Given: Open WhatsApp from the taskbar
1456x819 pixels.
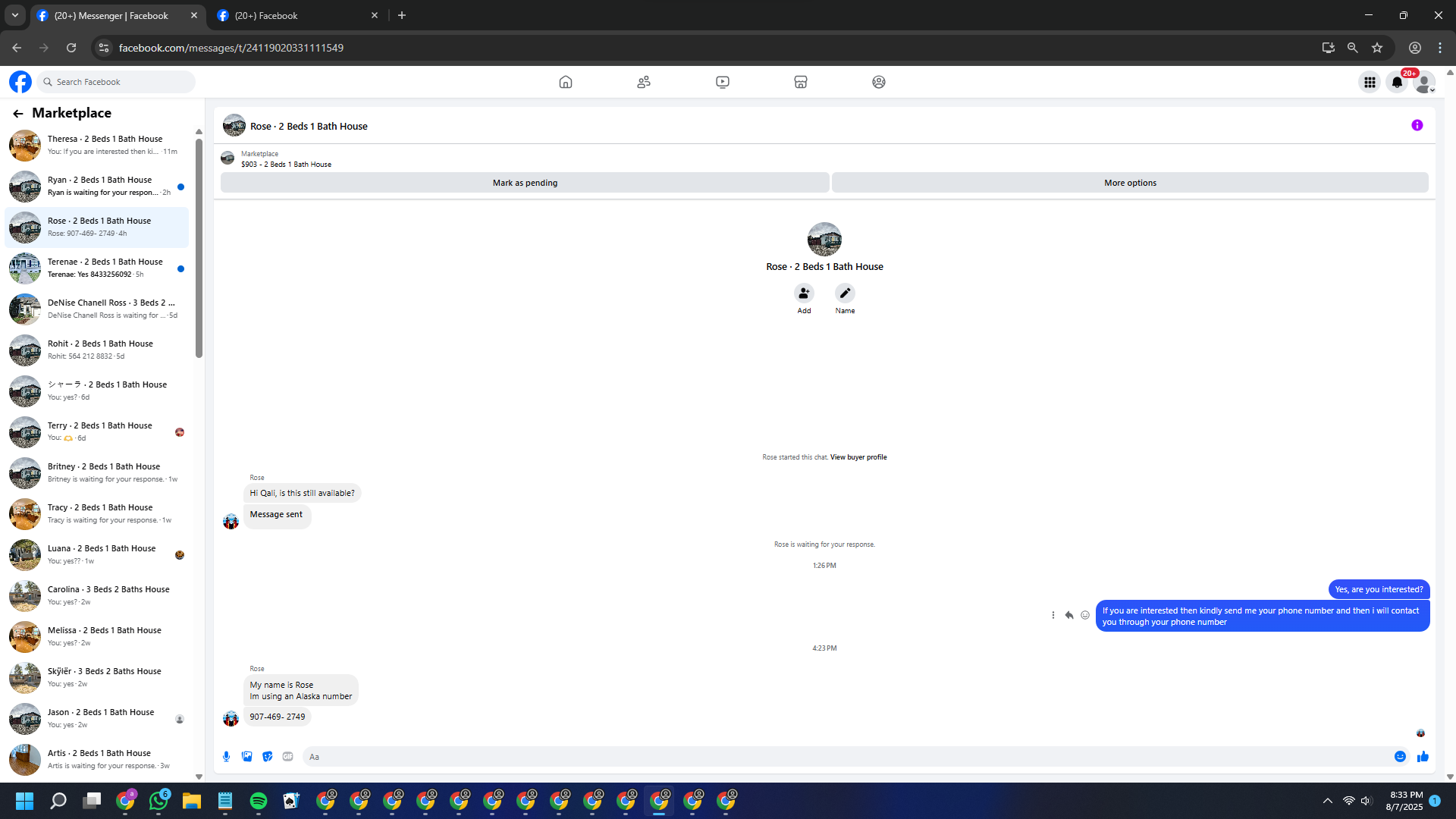Looking at the screenshot, I should tap(158, 801).
